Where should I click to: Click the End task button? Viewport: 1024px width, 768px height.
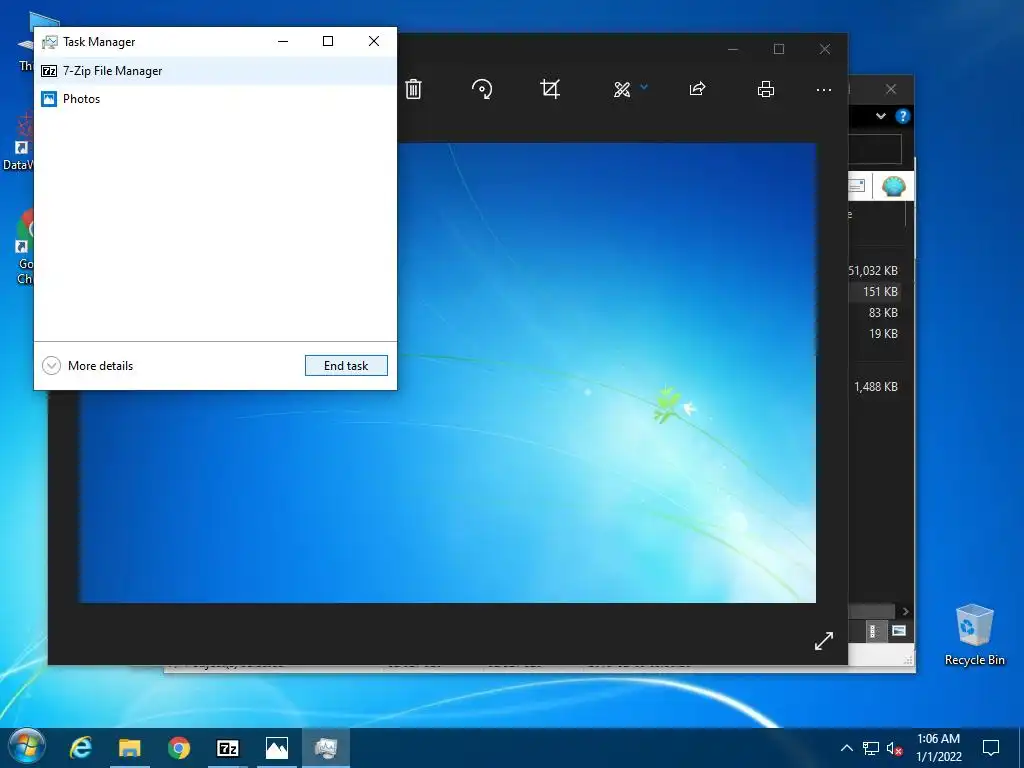coord(346,366)
